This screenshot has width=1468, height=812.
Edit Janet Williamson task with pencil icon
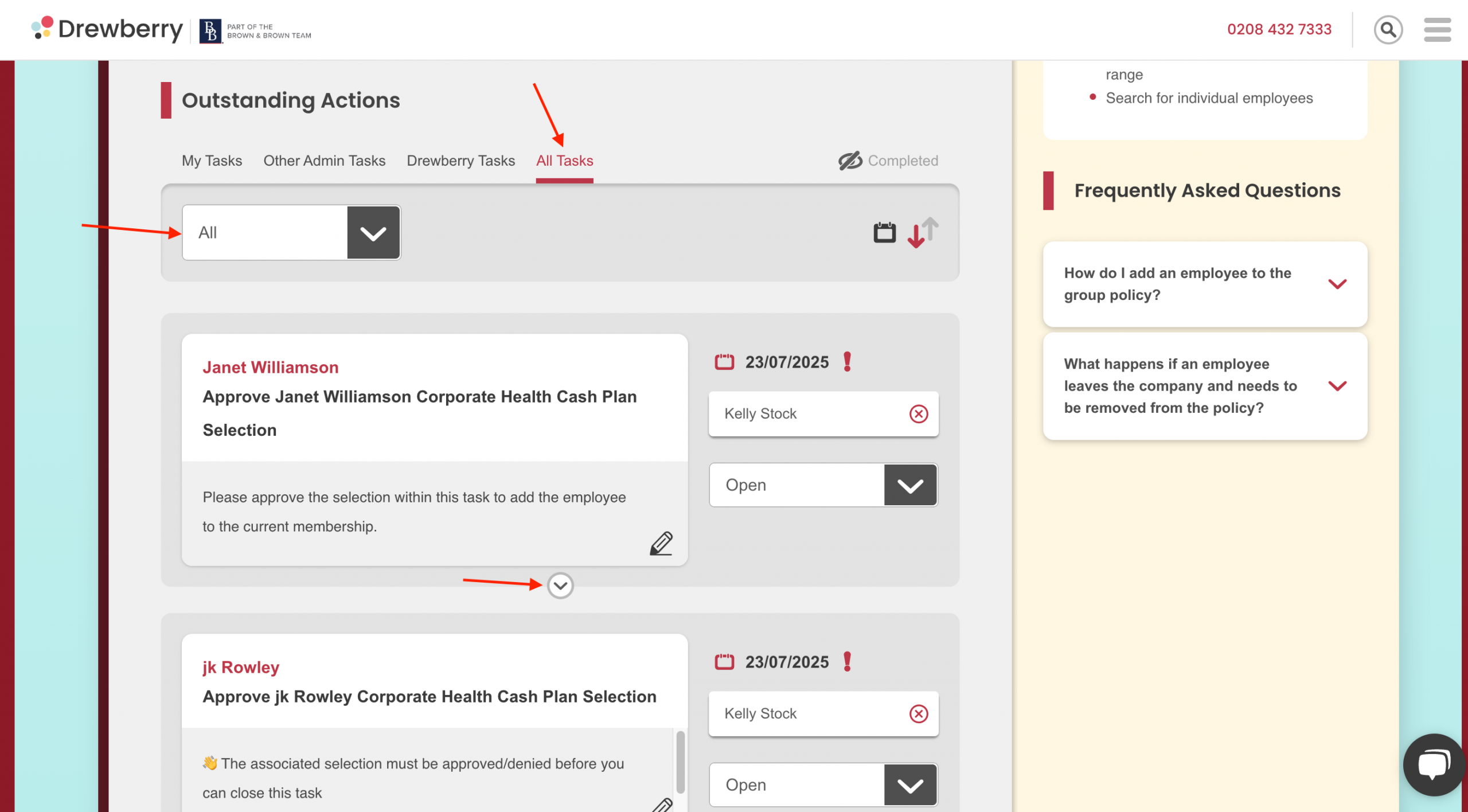pos(661,543)
